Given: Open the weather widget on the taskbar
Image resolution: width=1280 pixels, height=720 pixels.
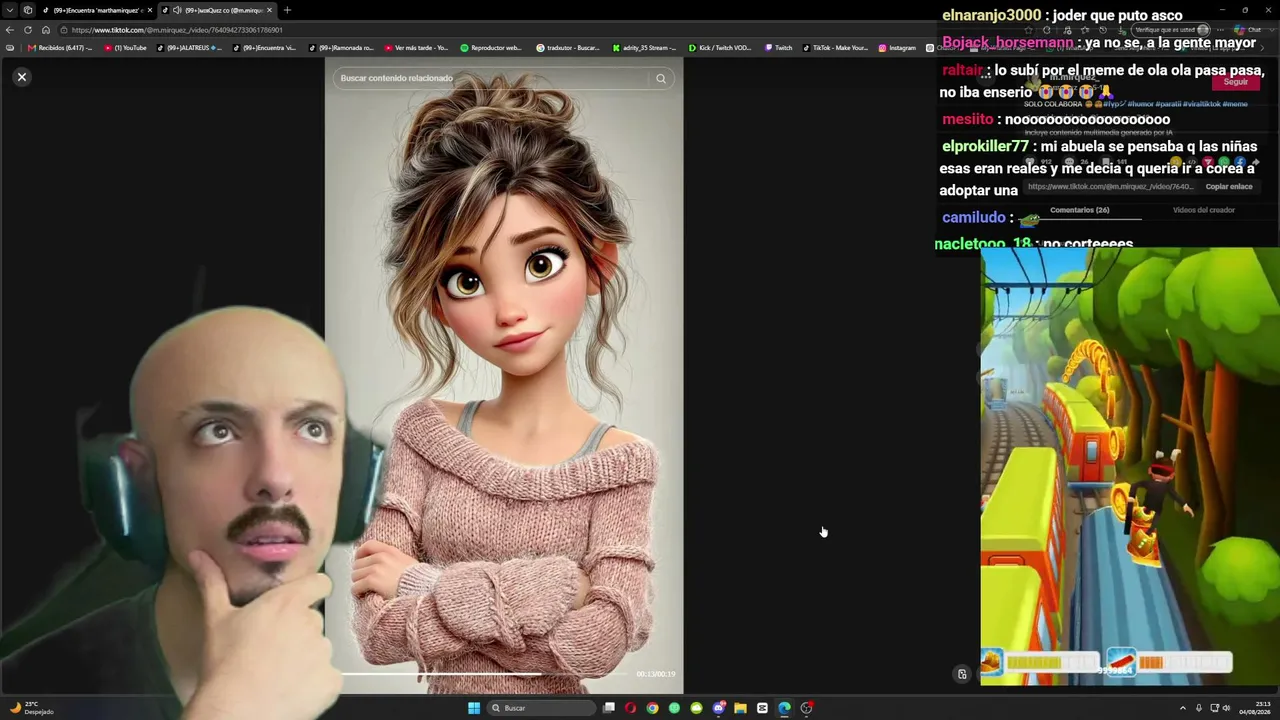Looking at the screenshot, I should [x=32, y=708].
